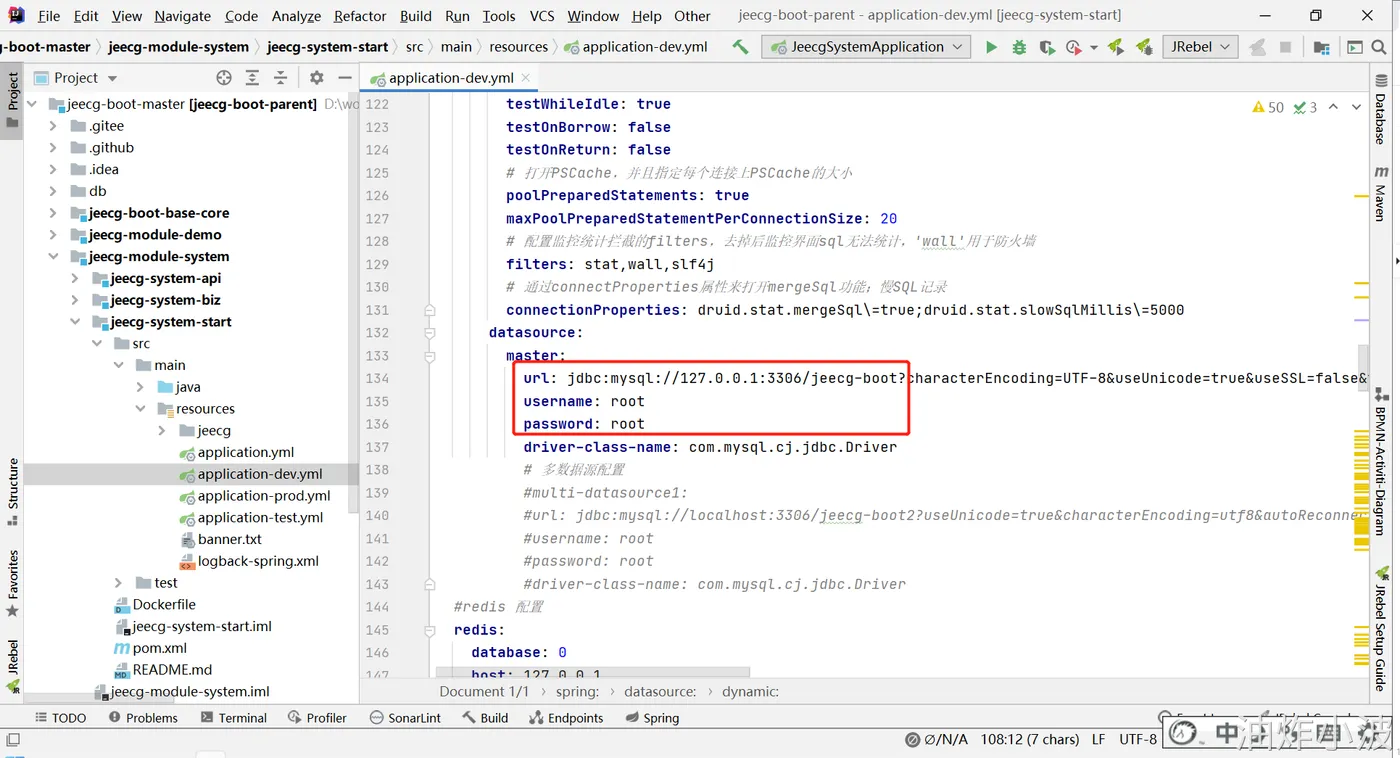Open JeecgSystemApplication run configuration dropdown

pos(866,47)
